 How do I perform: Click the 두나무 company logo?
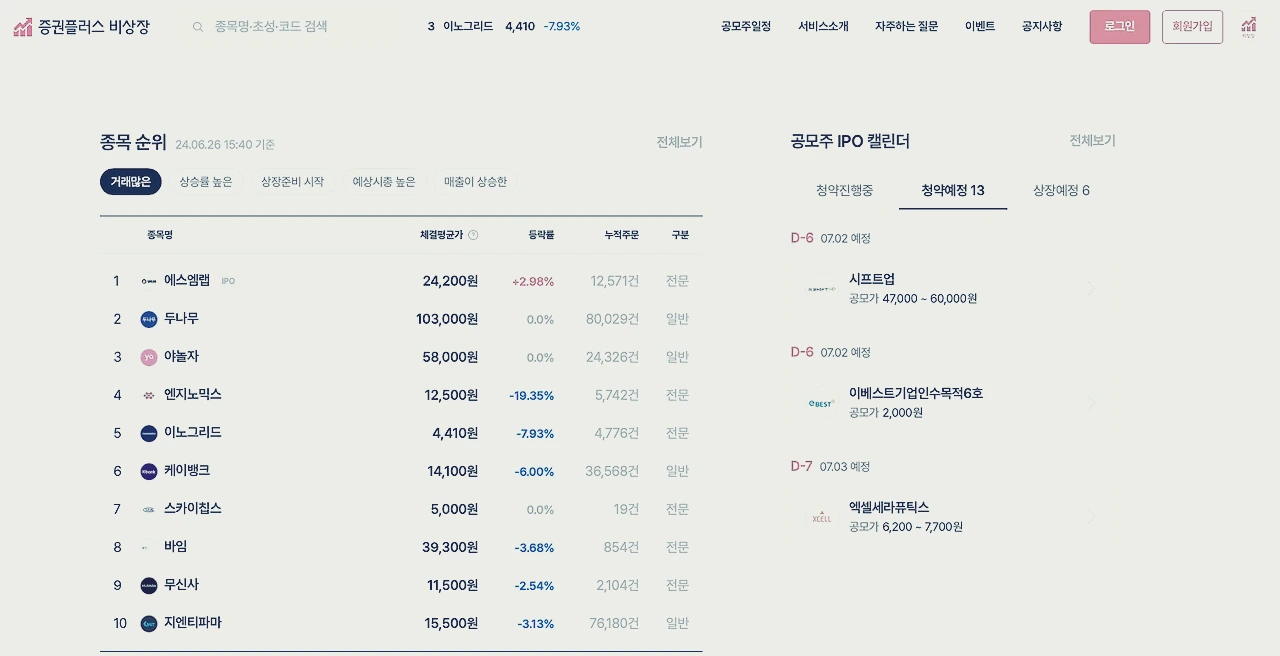pyautogui.click(x=149, y=319)
